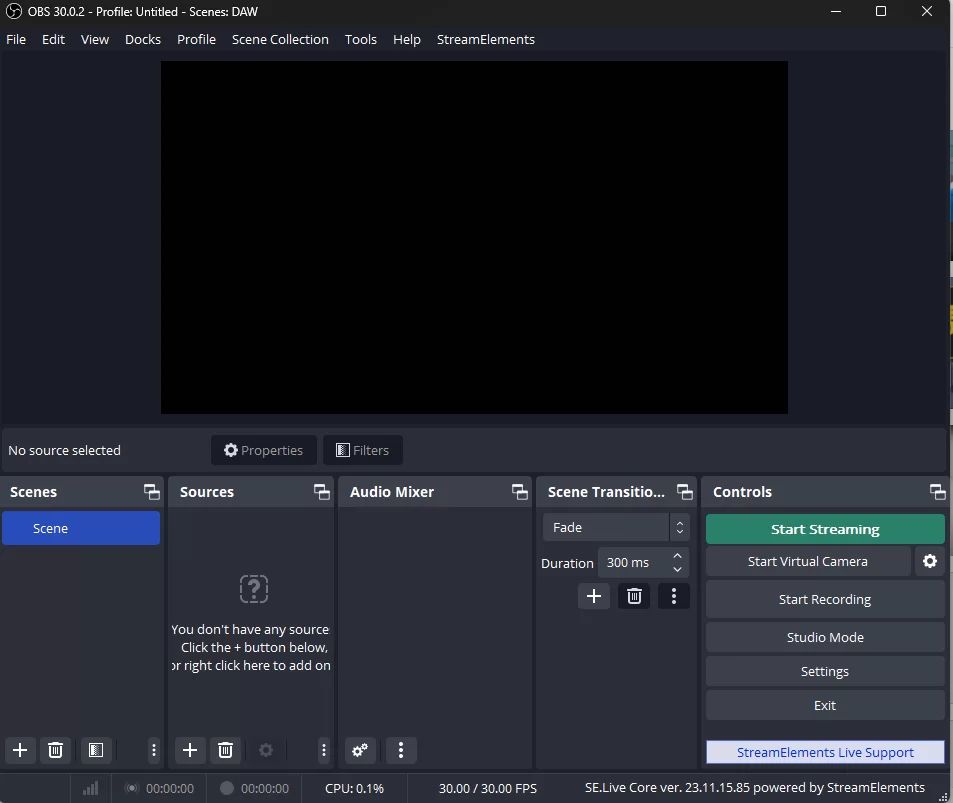Click the No source selected label
This screenshot has height=803, width=953.
64,450
